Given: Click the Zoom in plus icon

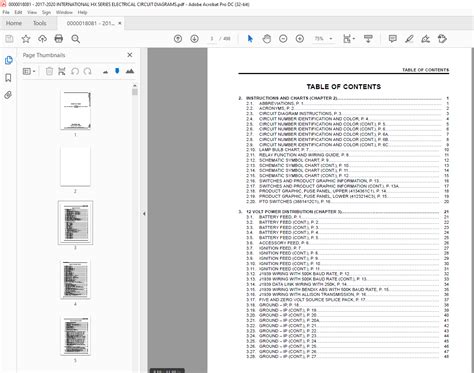Looking at the screenshot, I should [300, 39].
